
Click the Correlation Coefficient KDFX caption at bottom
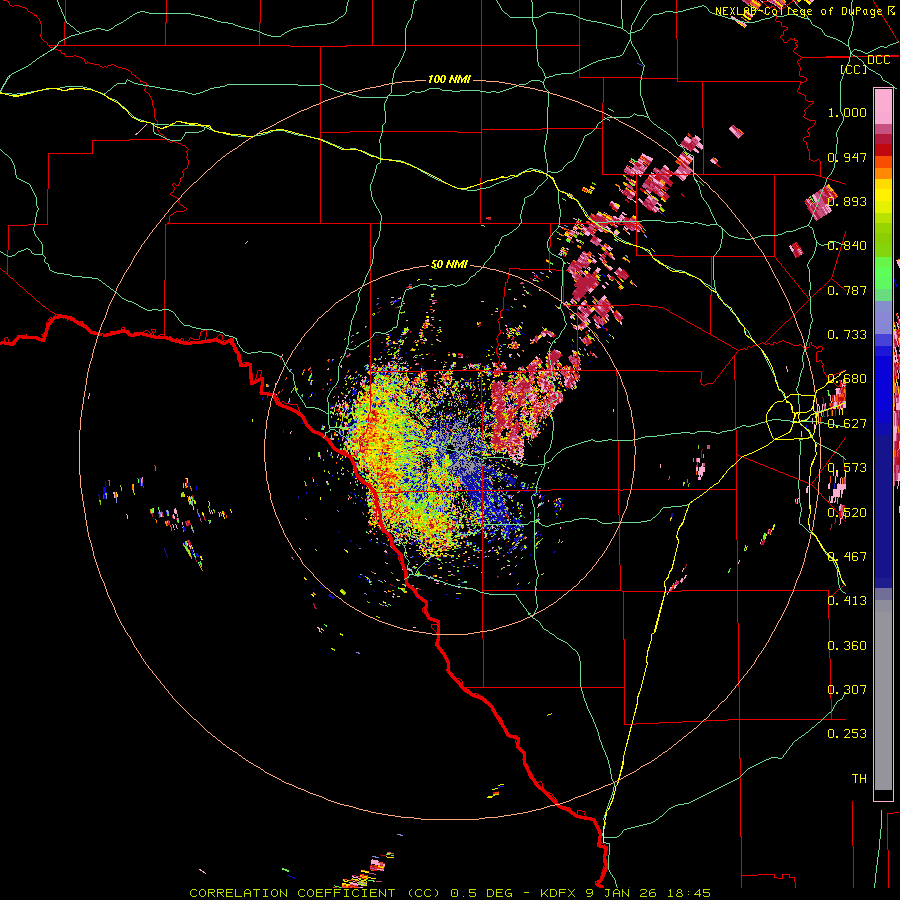(450, 893)
